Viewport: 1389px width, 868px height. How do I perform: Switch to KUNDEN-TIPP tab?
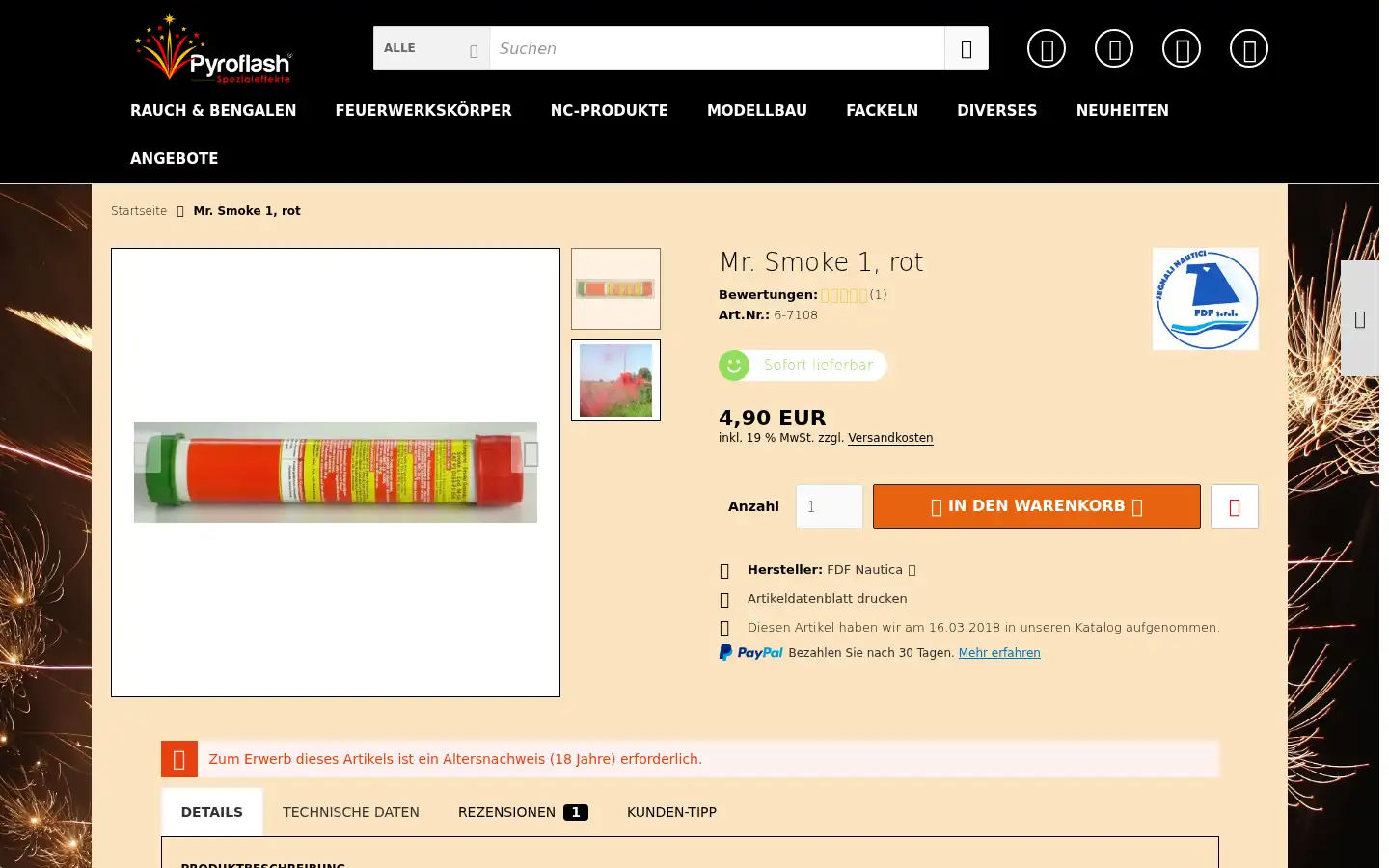pyautogui.click(x=672, y=812)
